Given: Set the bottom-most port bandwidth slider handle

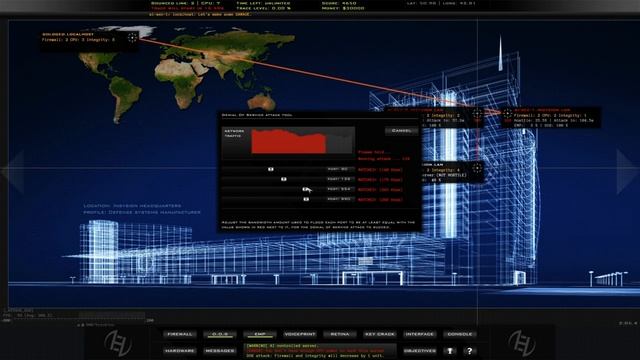Looking at the screenshot, I should coord(306,199).
